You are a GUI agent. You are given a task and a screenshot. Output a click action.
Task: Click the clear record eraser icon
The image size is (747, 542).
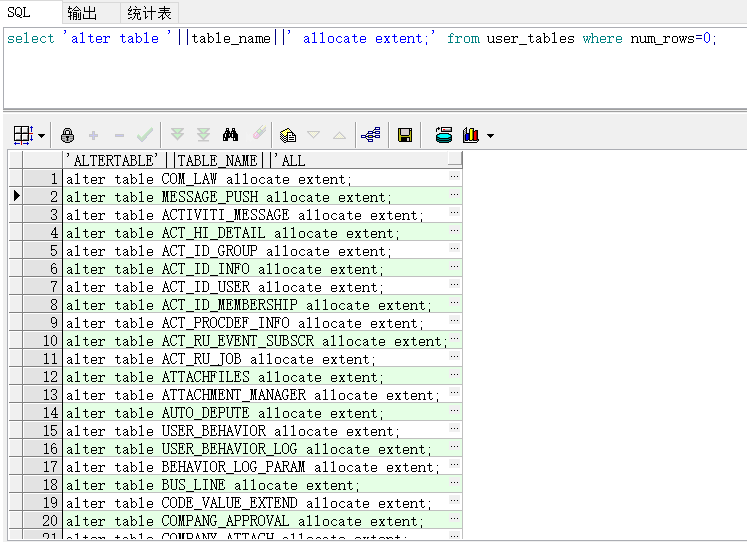[259, 132]
